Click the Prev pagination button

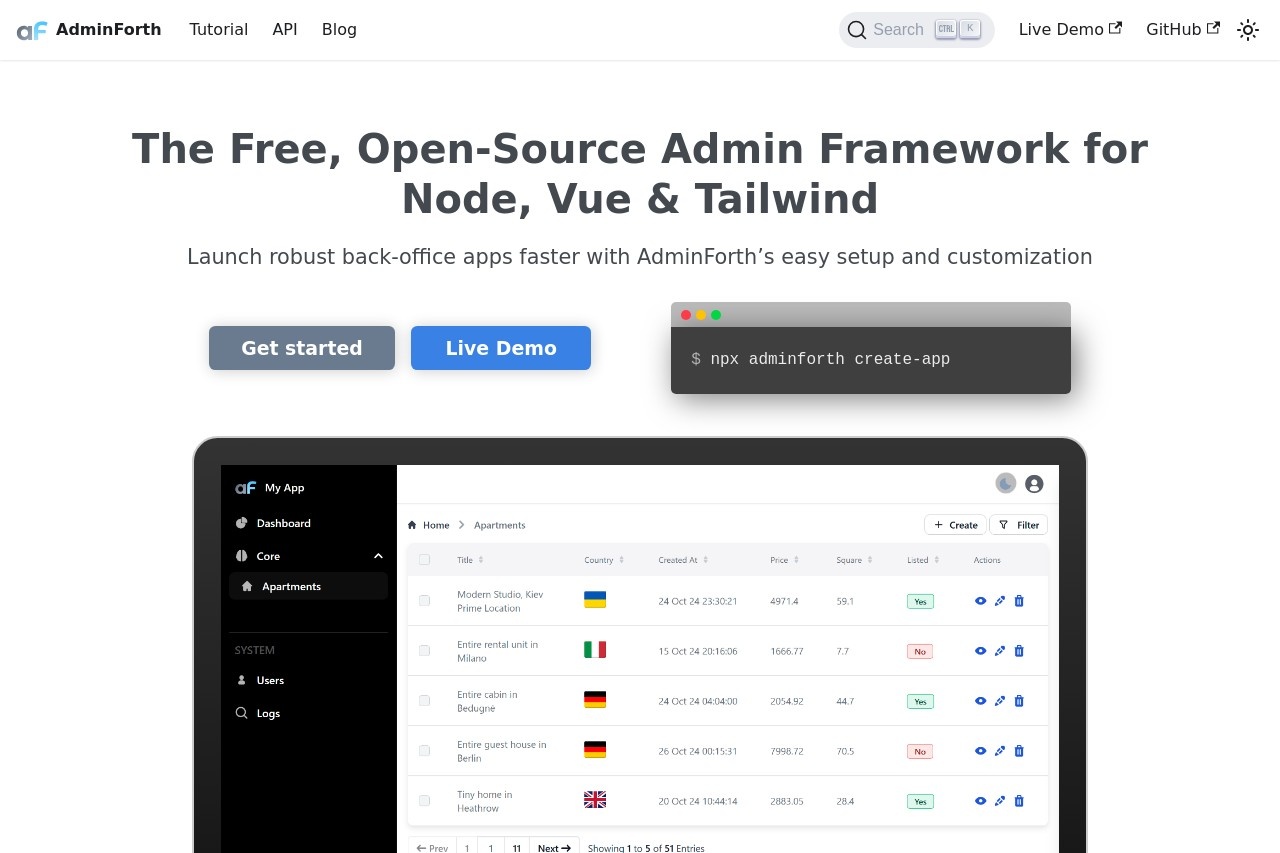pos(432,847)
